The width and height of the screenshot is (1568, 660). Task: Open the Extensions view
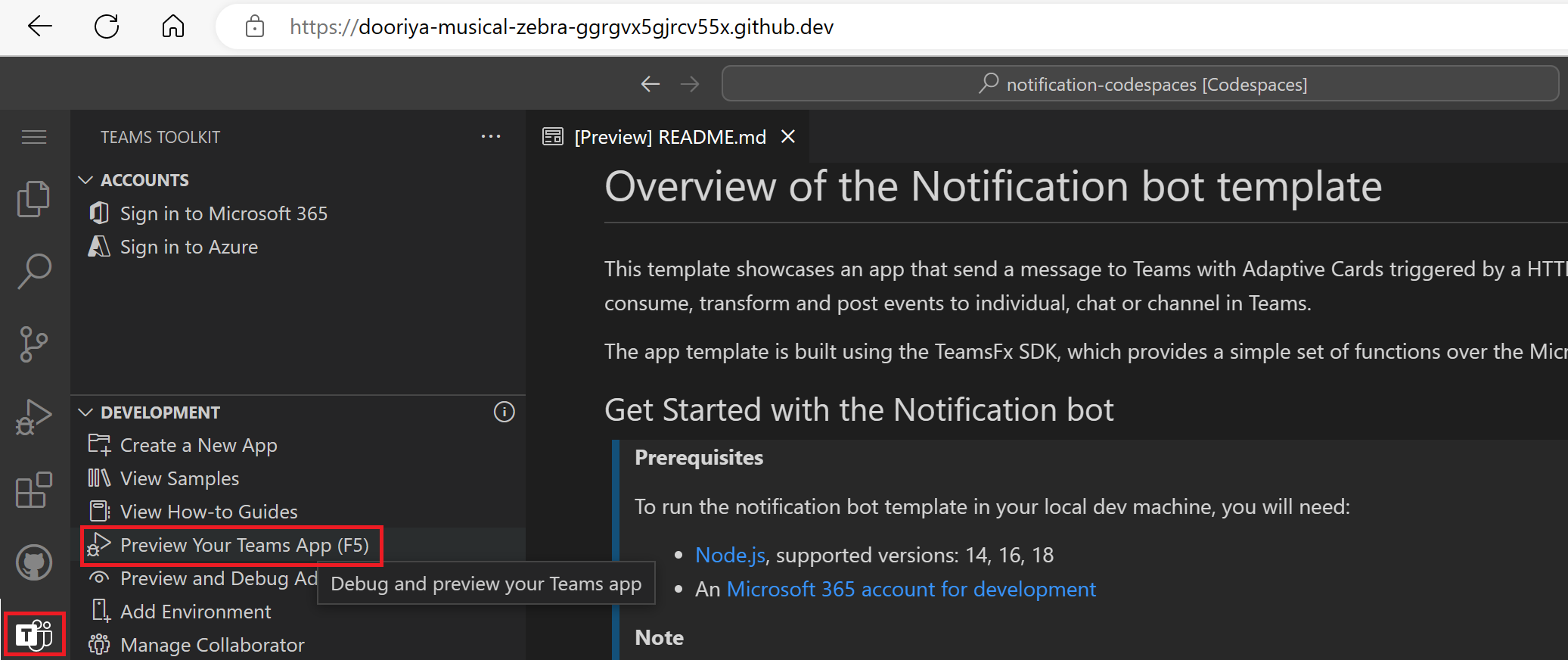point(34,490)
